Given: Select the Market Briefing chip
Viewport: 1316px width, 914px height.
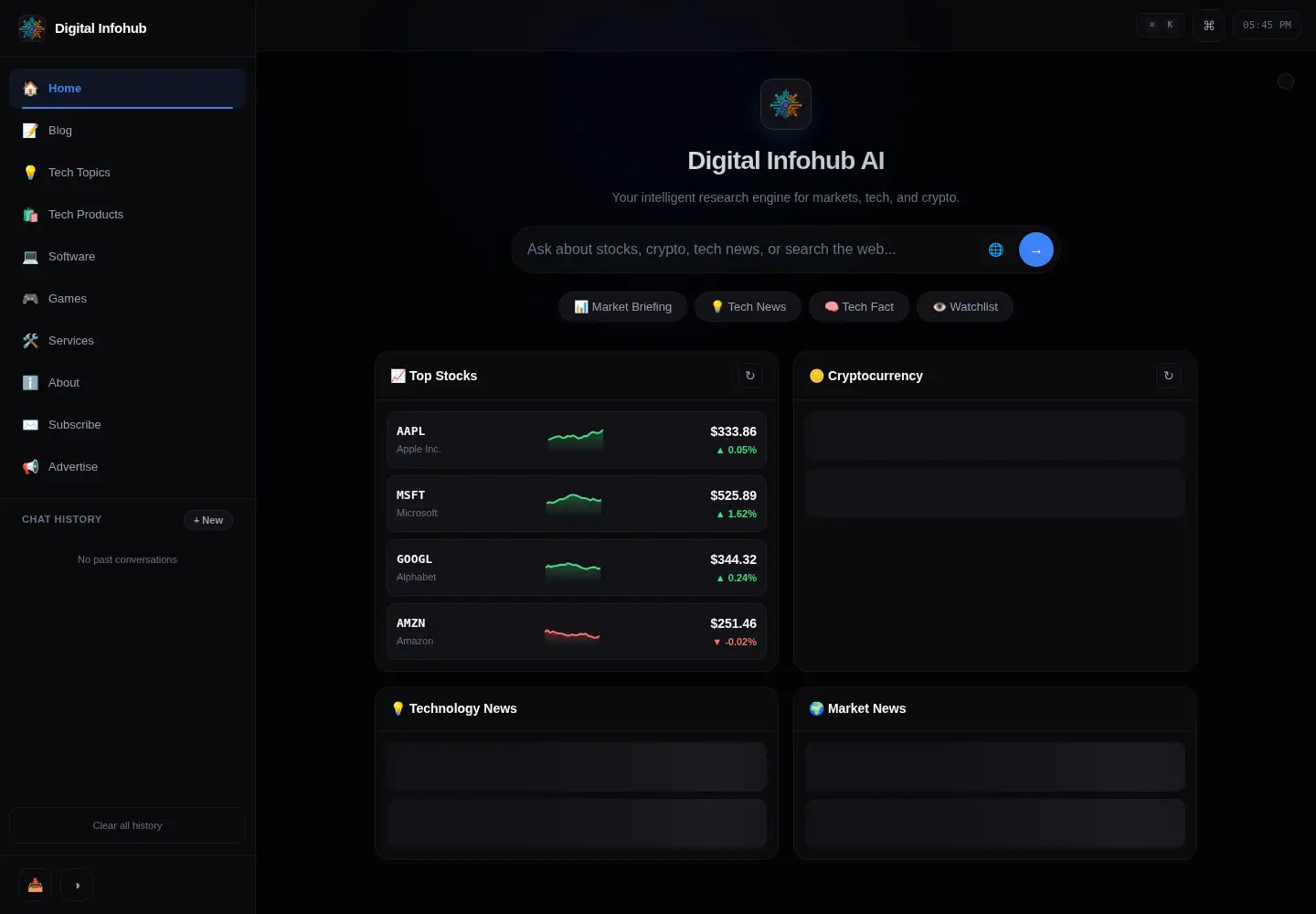Looking at the screenshot, I should 622,307.
